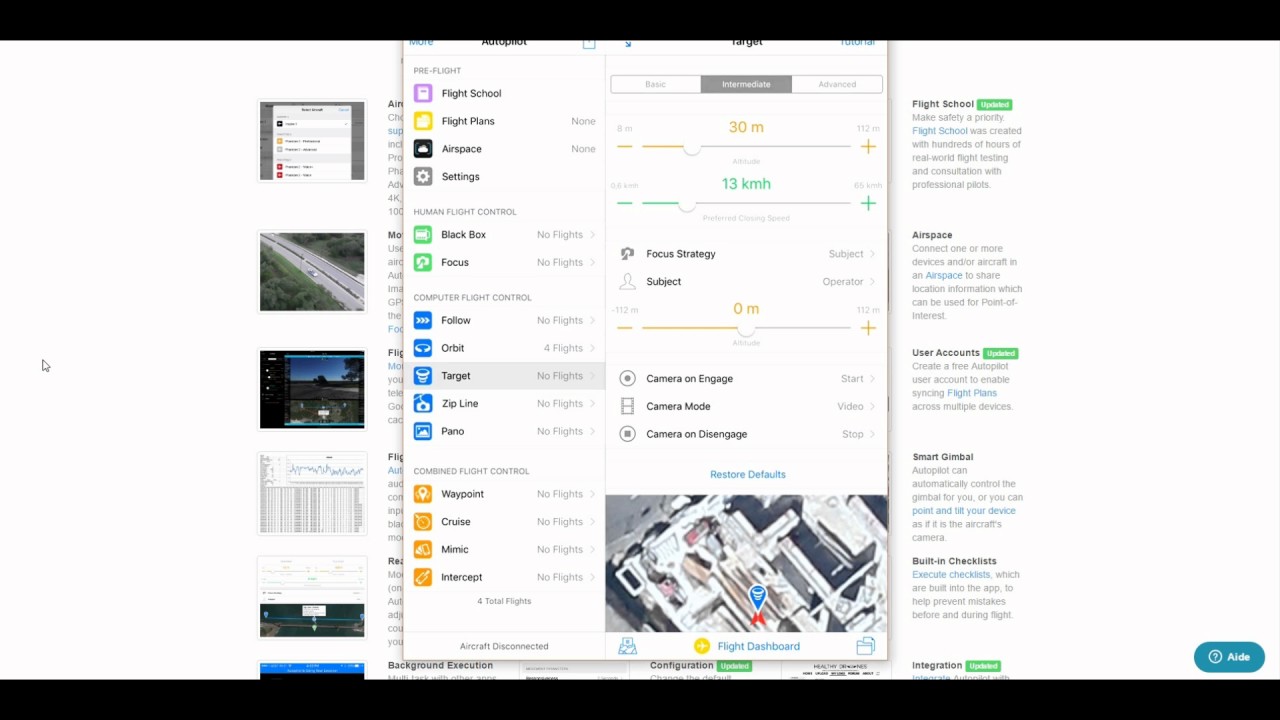The image size is (1280, 720).
Task: Click the Focus Strategy icon
Action: pyautogui.click(x=627, y=254)
